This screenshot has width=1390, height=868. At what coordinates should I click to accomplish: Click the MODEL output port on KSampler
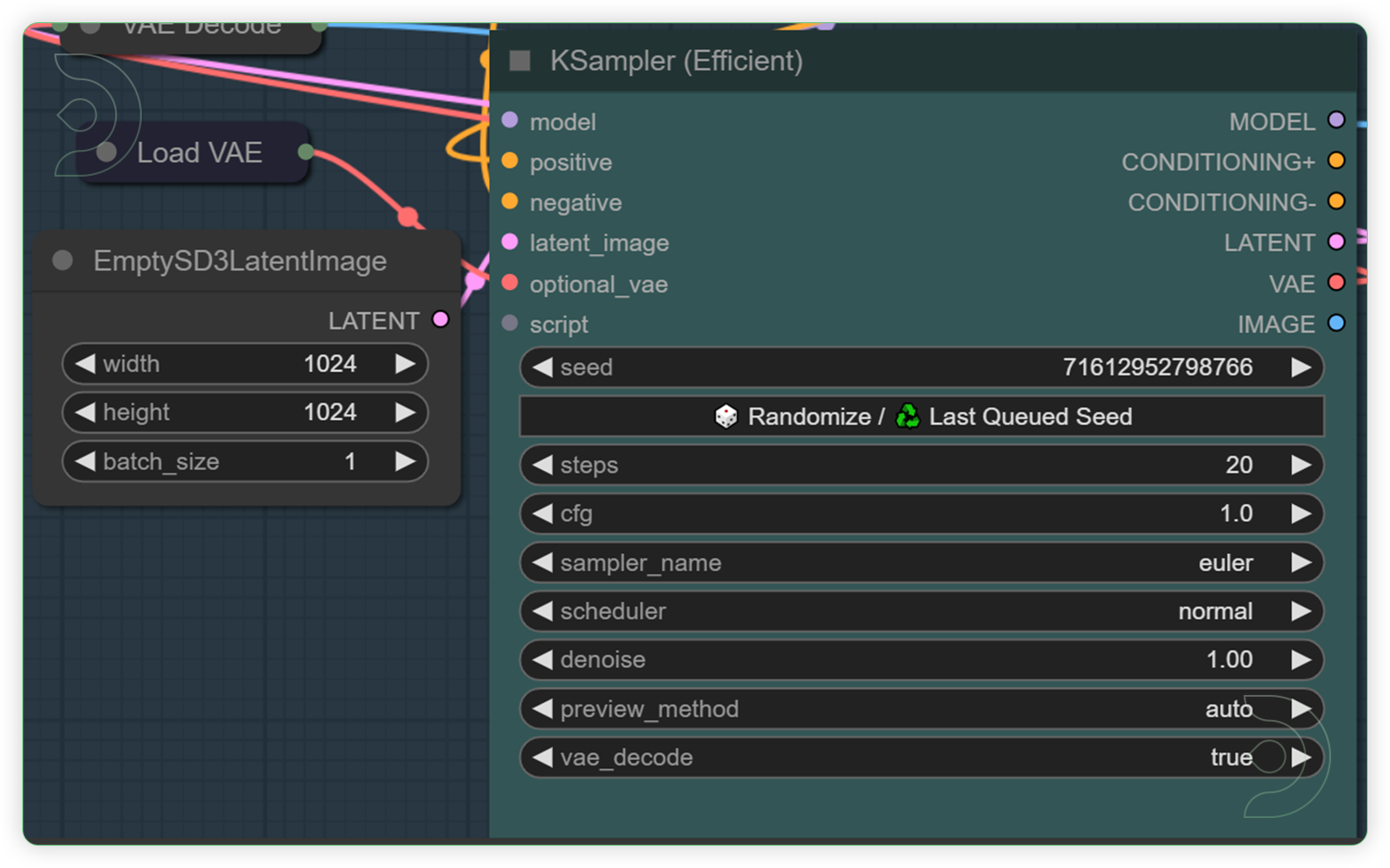1336,120
